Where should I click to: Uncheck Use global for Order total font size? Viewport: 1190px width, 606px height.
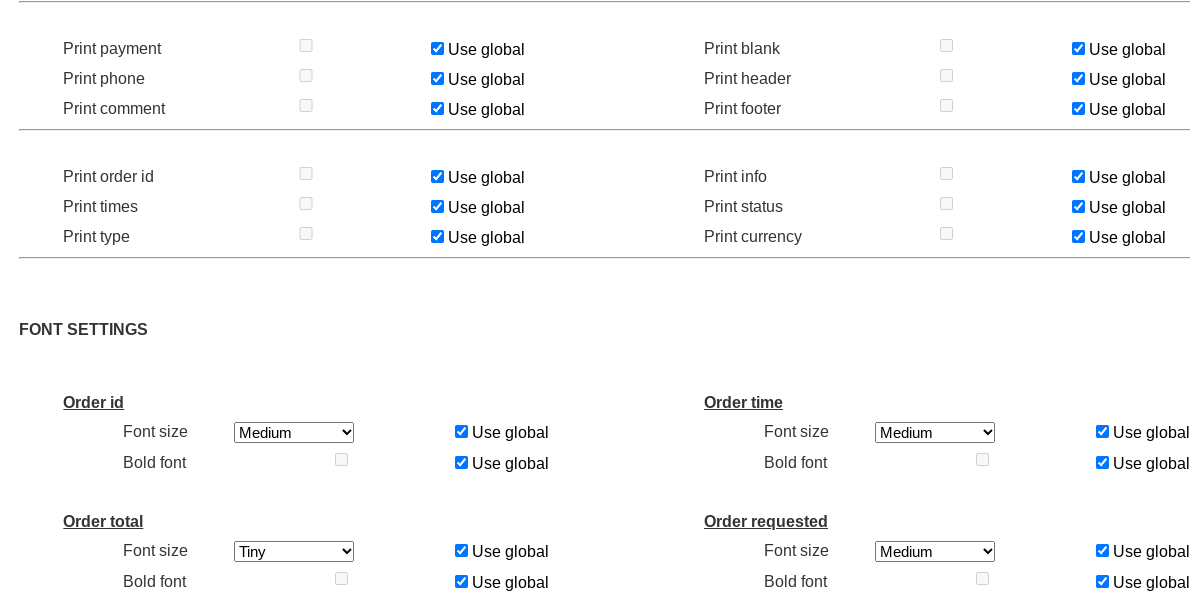(461, 551)
